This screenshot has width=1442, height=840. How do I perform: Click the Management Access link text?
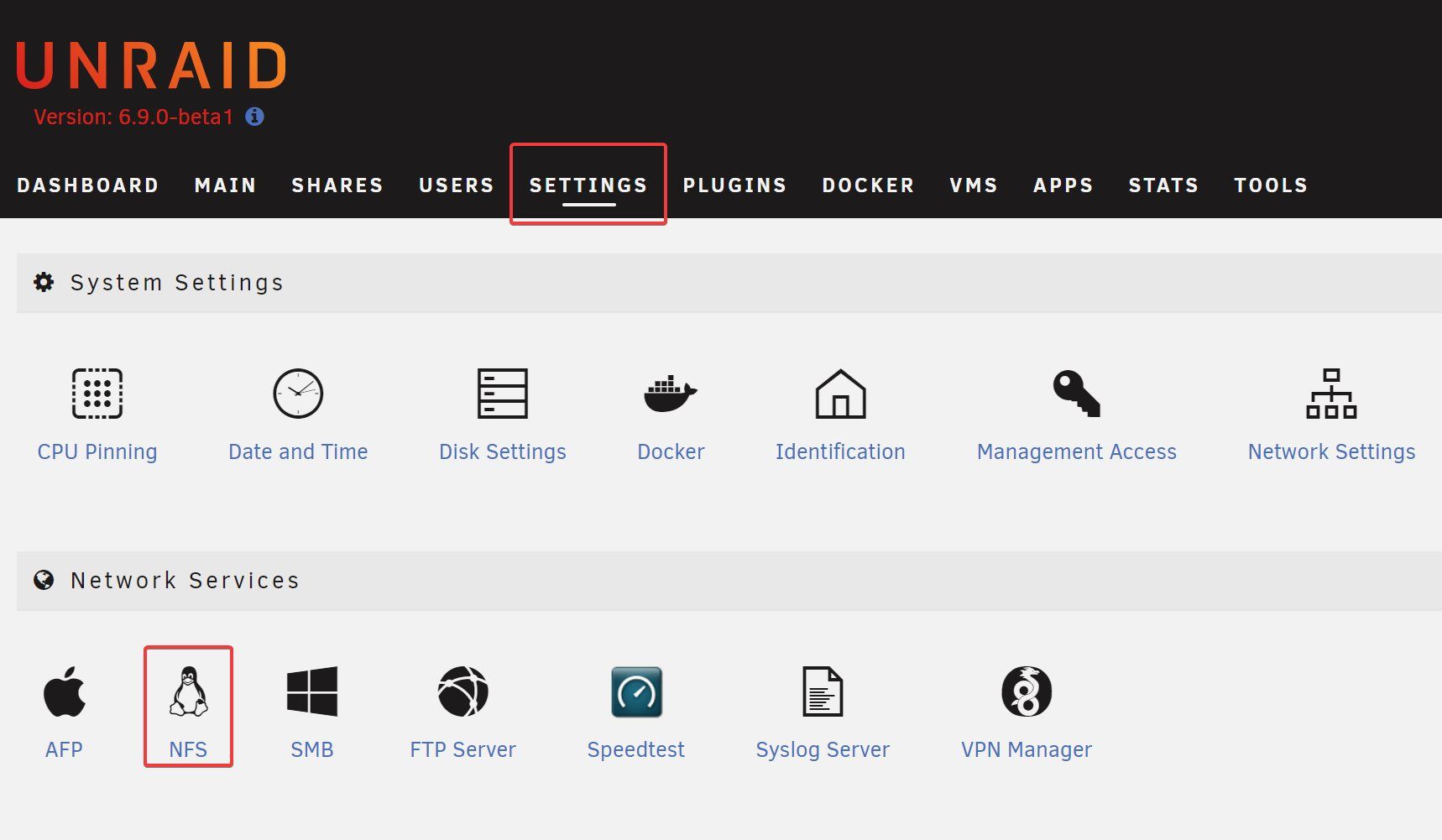(x=1077, y=451)
